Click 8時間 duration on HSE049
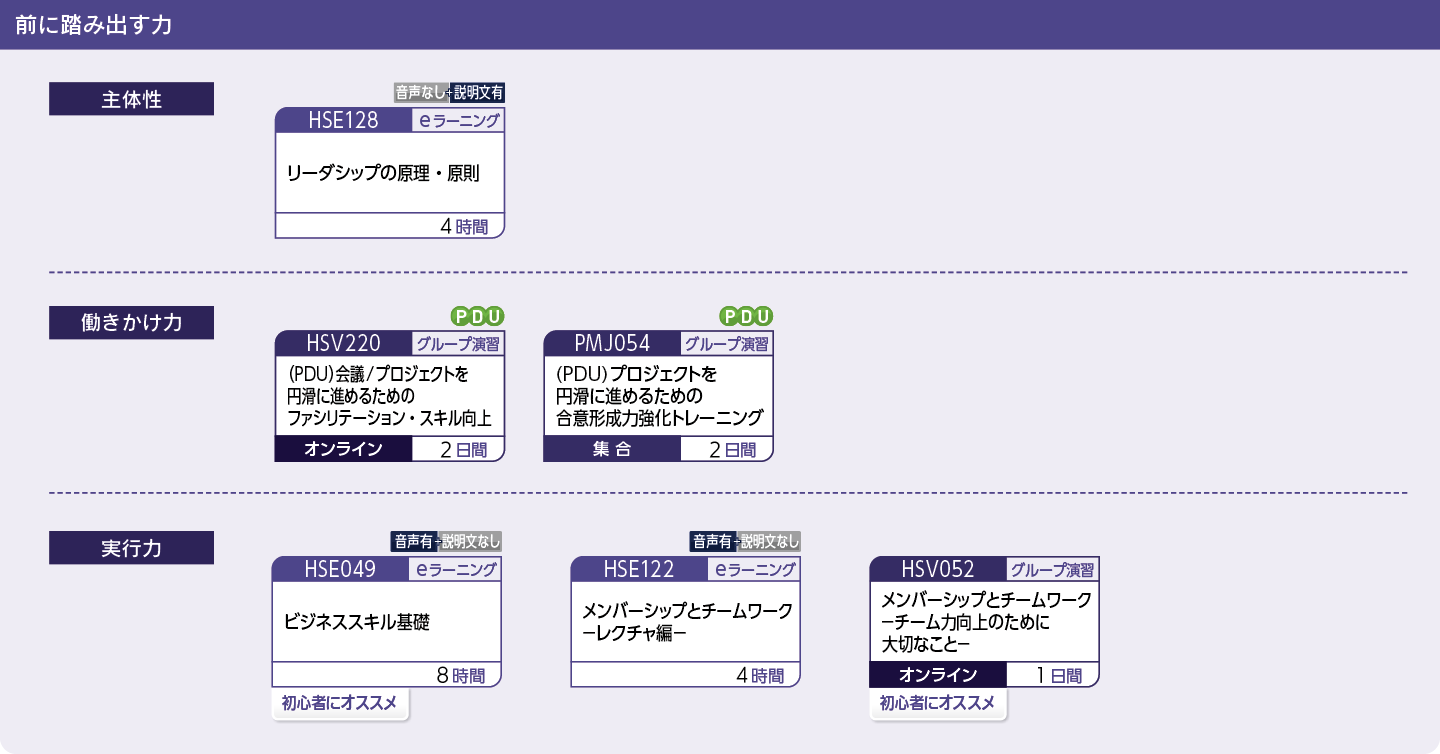The image size is (1440, 754). point(461,675)
